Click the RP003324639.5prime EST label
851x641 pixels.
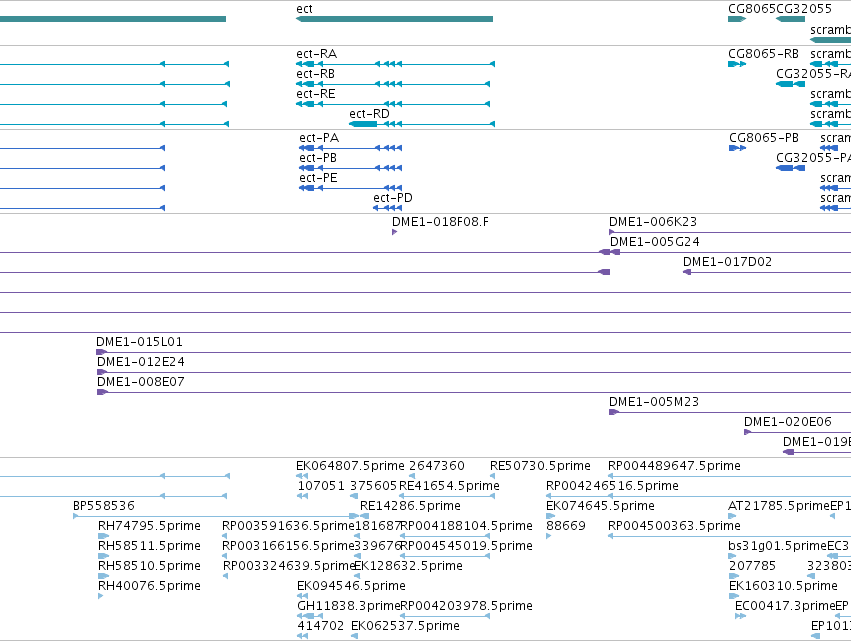[289, 567]
